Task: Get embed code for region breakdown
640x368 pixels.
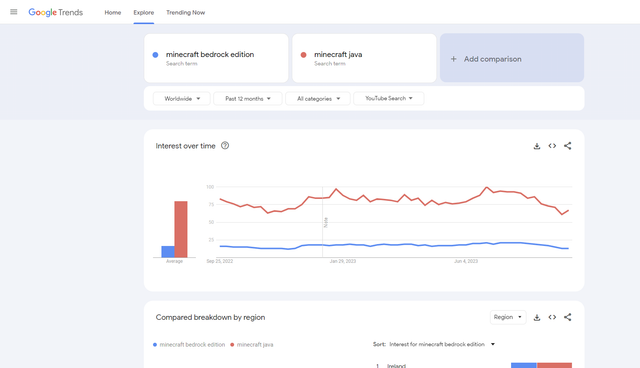Action: point(552,317)
